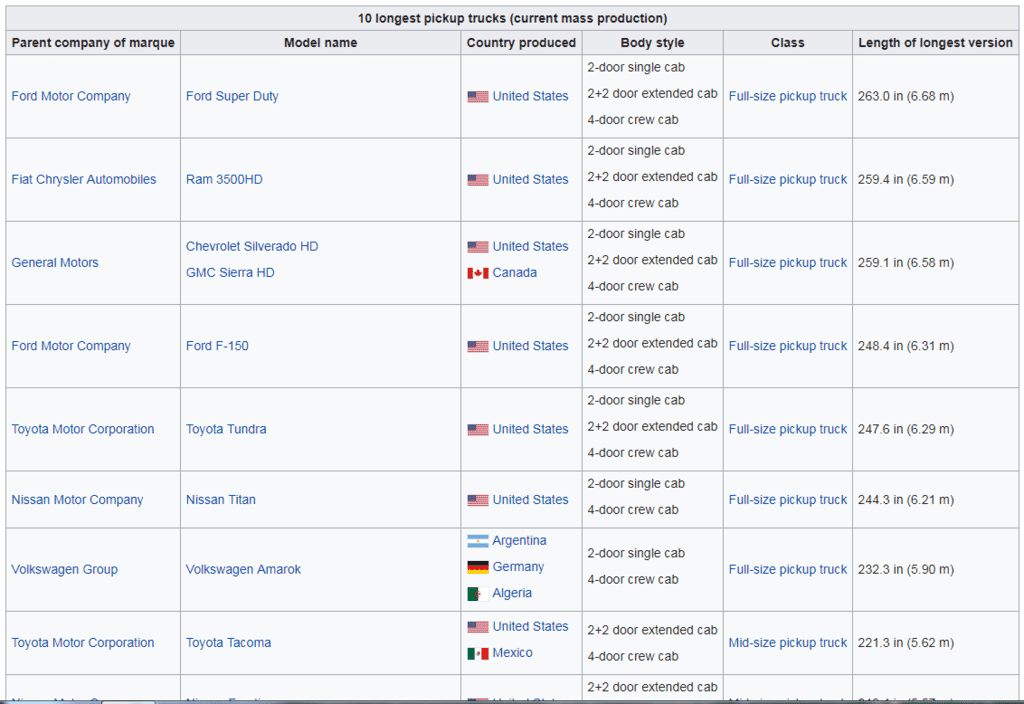Open the General Motors link
1024x704 pixels.
[x=55, y=262]
